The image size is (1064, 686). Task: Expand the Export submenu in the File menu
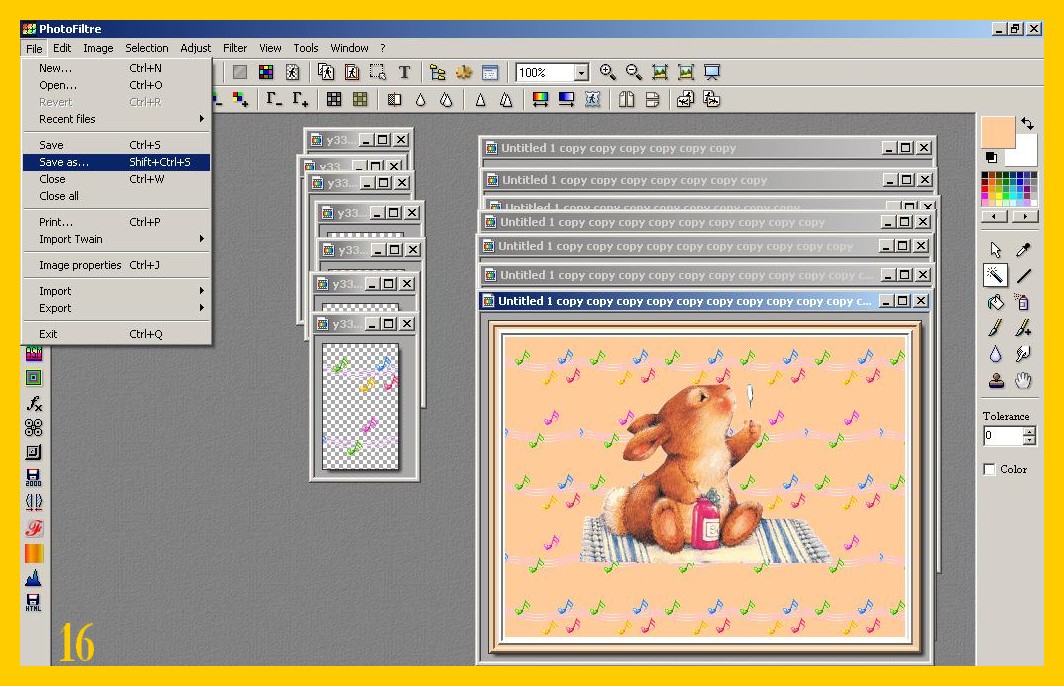point(115,308)
